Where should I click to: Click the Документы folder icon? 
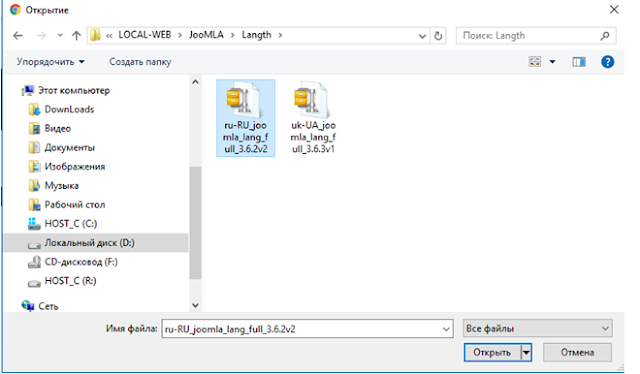click(34, 147)
